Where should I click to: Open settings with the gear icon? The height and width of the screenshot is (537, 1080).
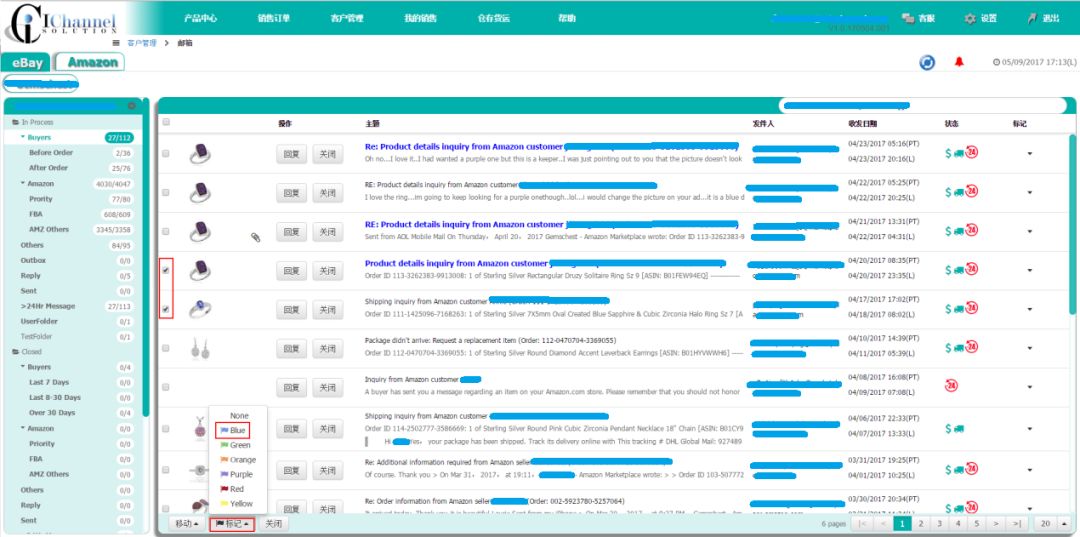coord(970,19)
